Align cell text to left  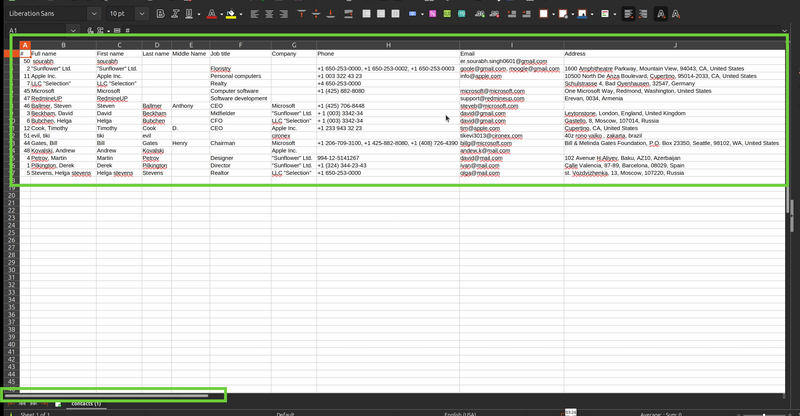pyautogui.click(x=255, y=14)
